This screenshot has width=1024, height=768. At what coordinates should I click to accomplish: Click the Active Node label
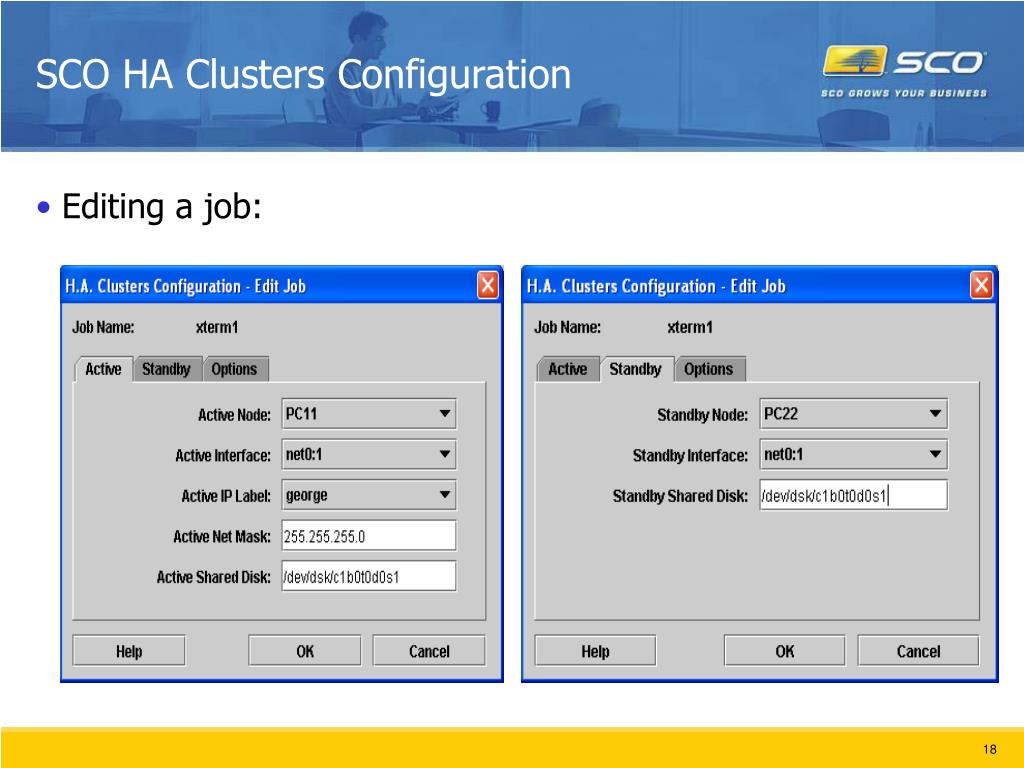(x=234, y=415)
